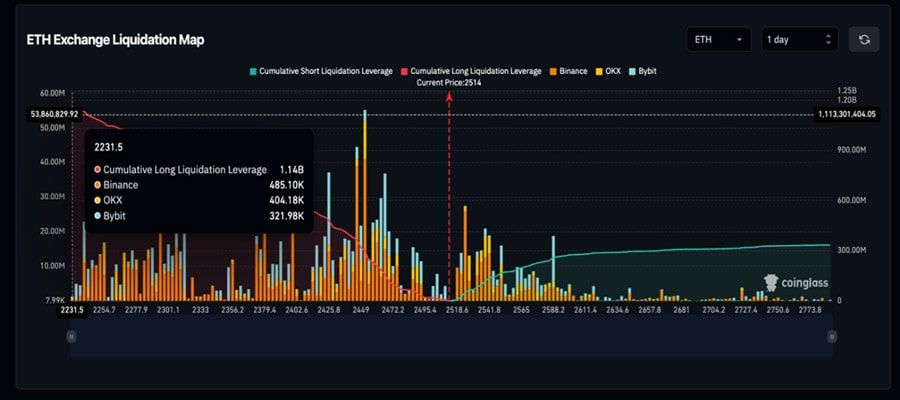Click the 300.00M right axis label

point(851,250)
